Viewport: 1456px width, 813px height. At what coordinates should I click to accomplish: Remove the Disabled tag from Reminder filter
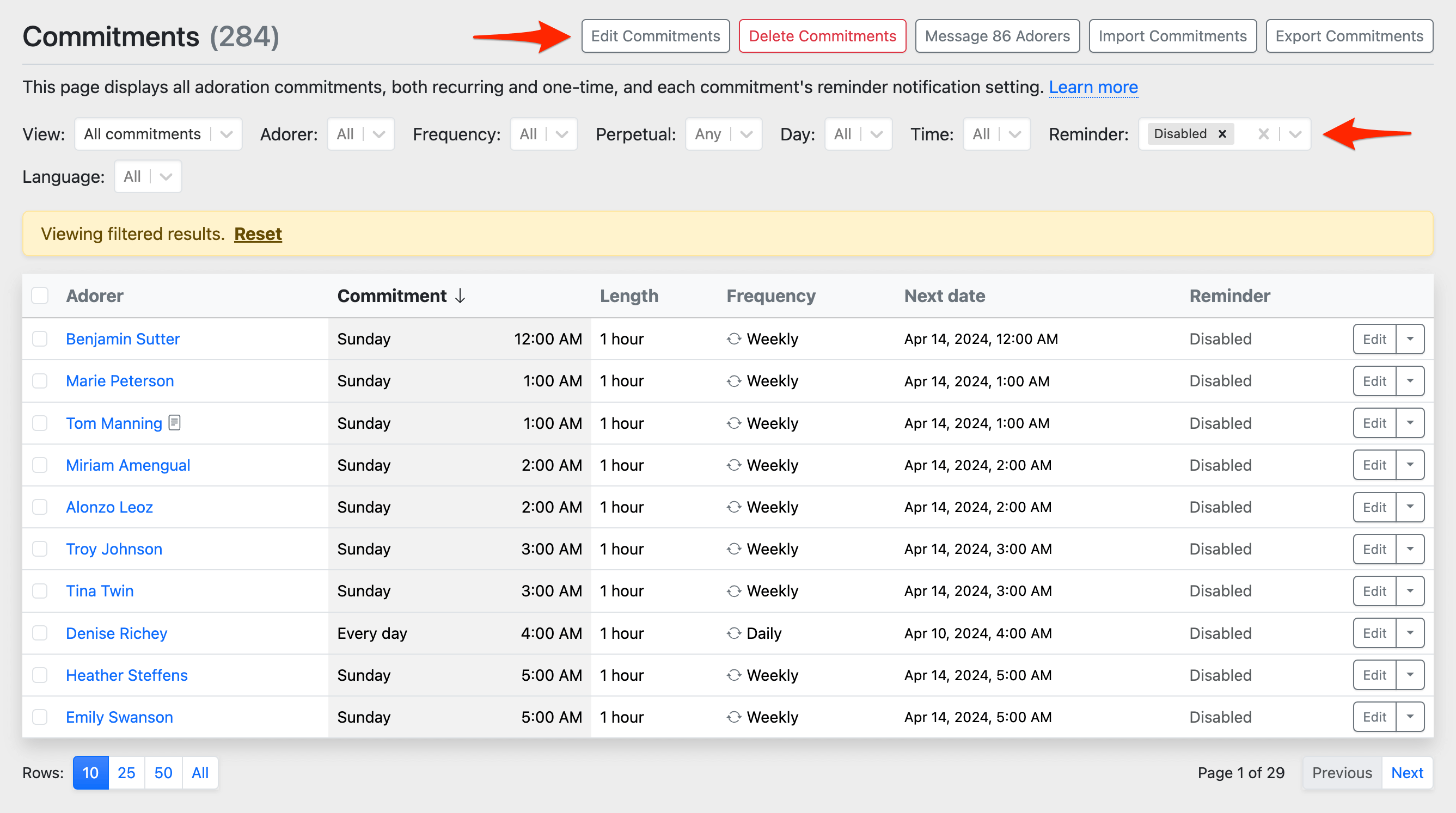point(1222,134)
